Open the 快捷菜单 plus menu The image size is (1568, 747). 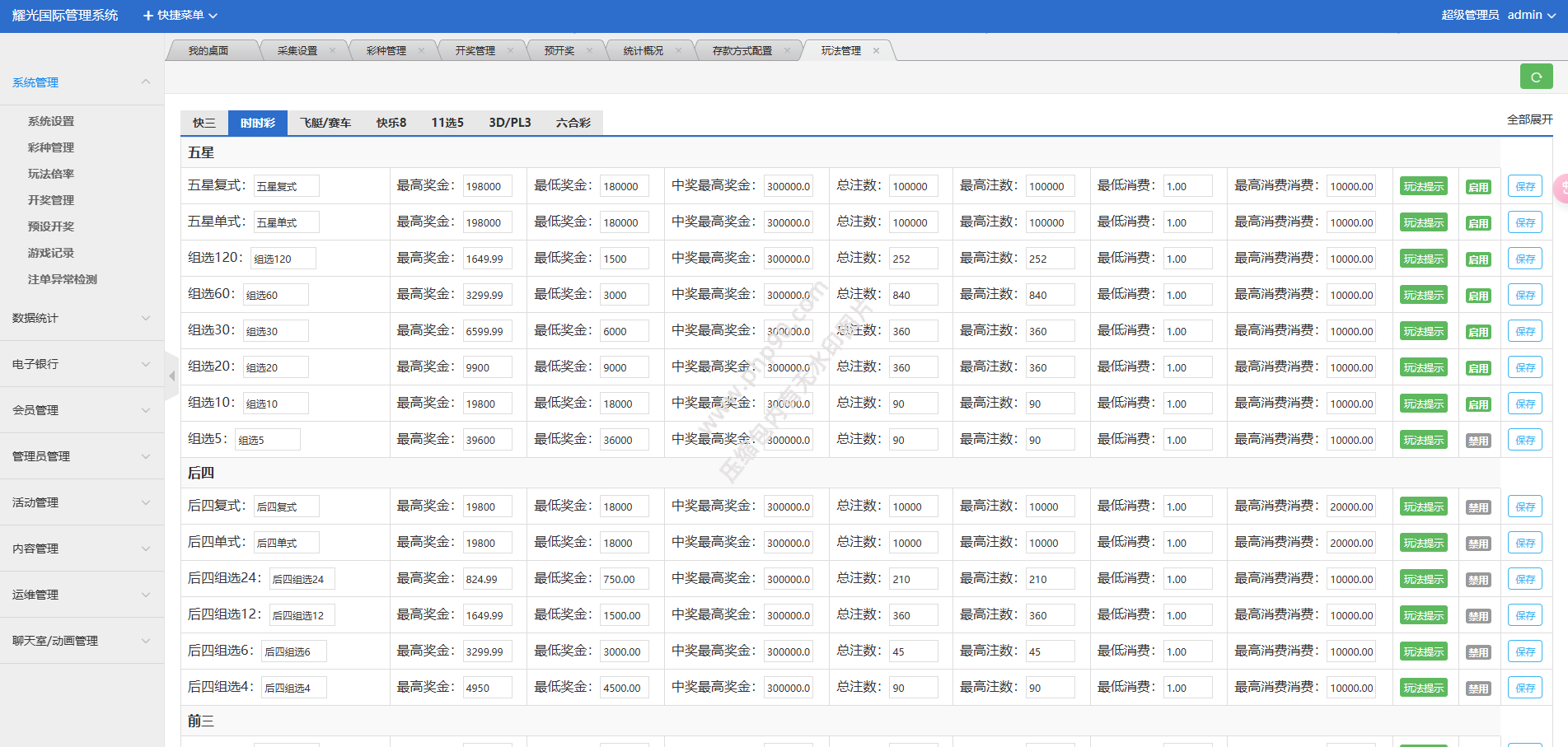click(180, 15)
